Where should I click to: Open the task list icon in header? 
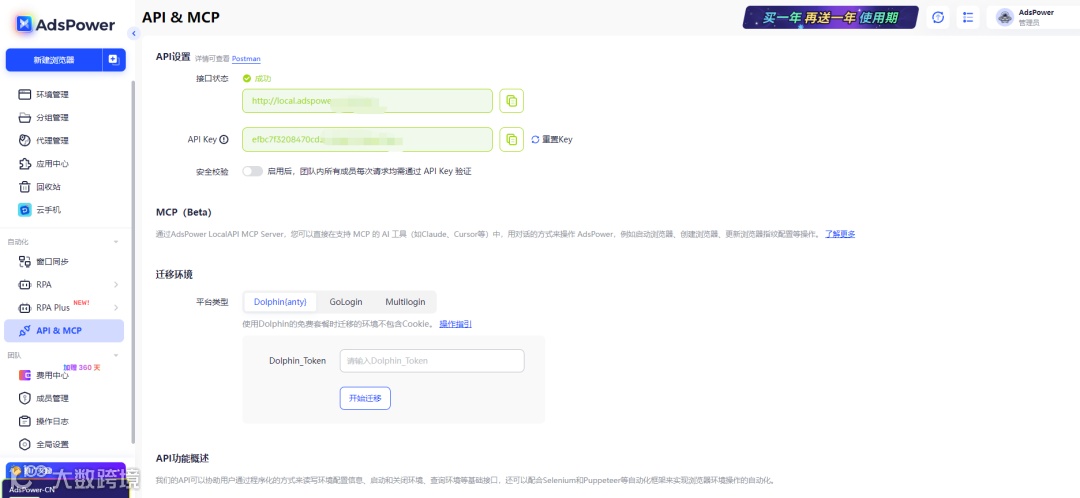coord(968,18)
